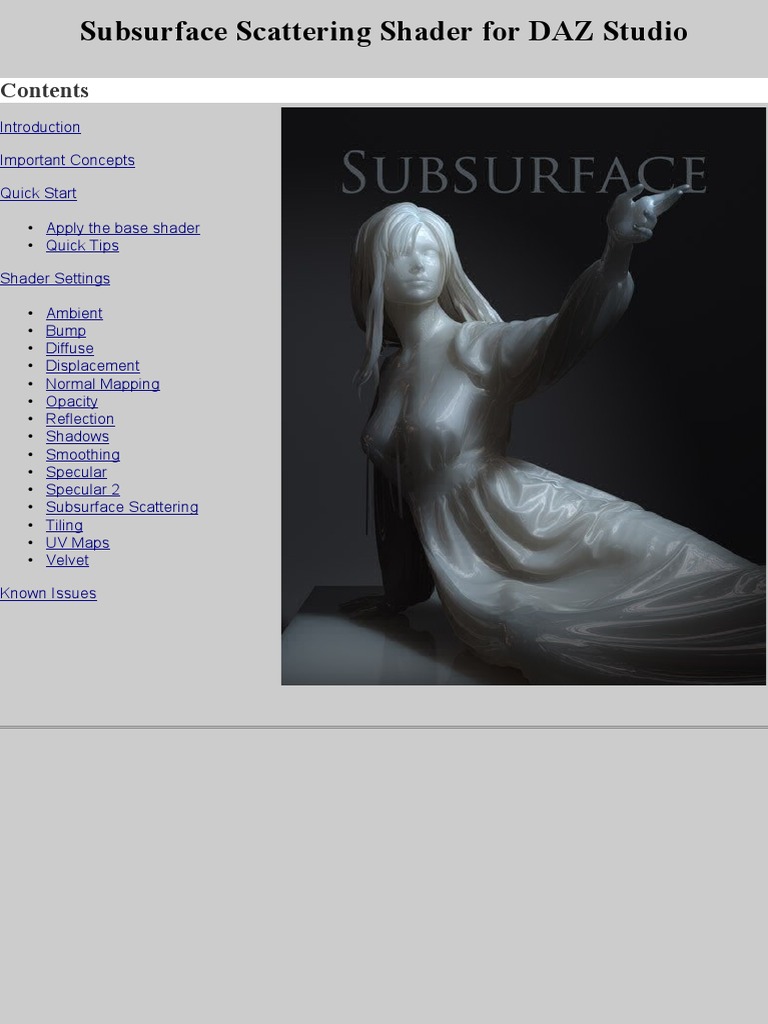The width and height of the screenshot is (768, 1024).
Task: Select the Tiling link
Action: (x=64, y=525)
